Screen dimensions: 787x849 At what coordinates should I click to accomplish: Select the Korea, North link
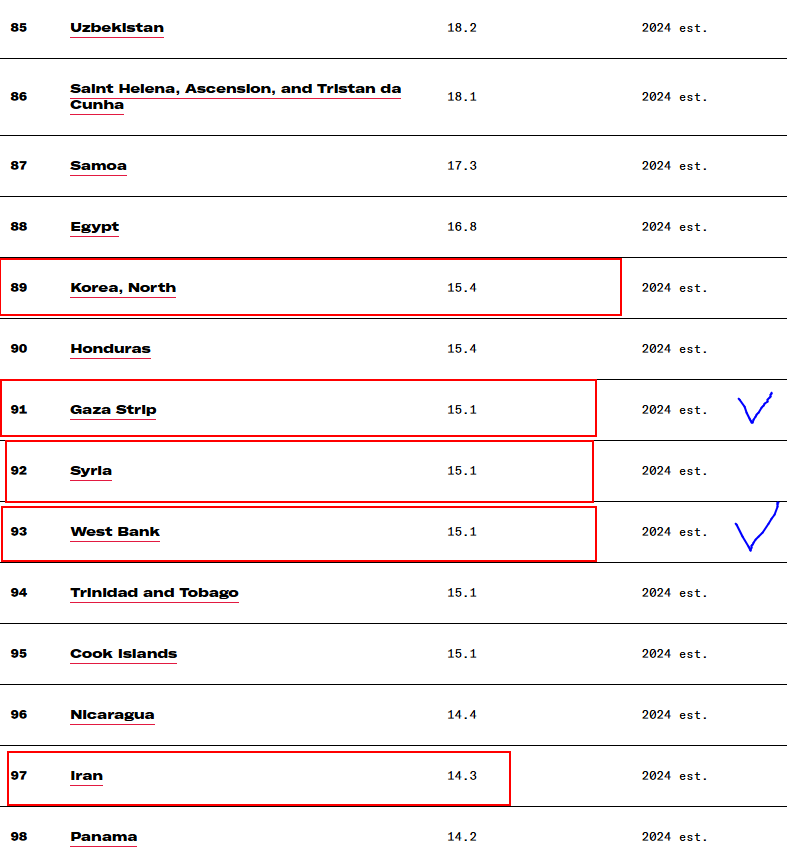(123, 288)
